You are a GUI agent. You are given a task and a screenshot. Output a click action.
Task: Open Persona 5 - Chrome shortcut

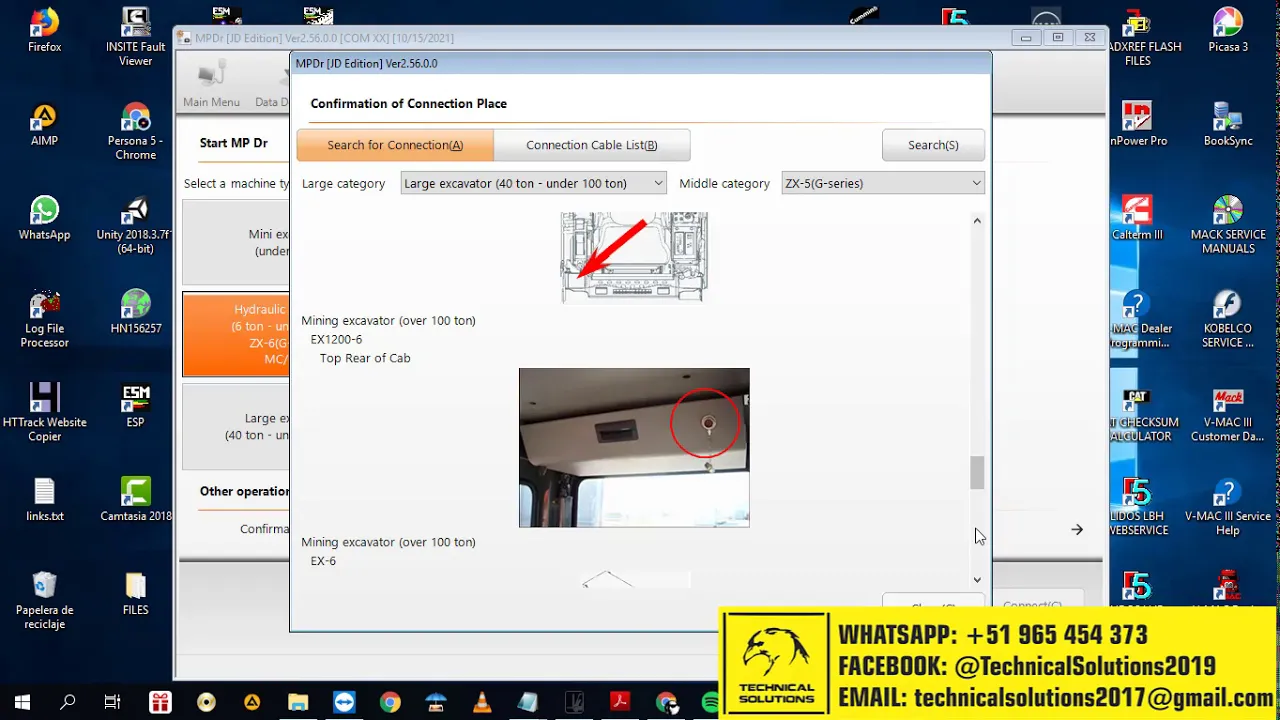[x=135, y=131]
